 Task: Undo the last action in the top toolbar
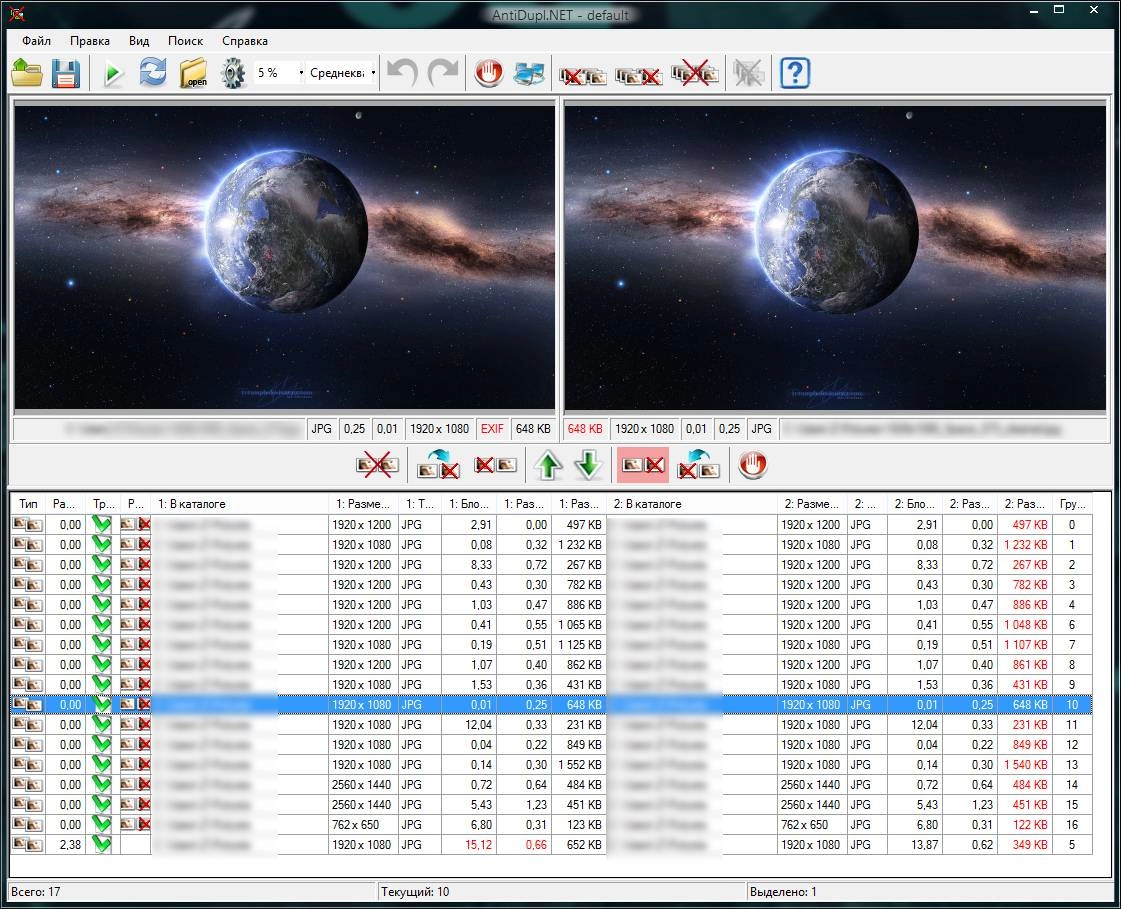coord(403,73)
